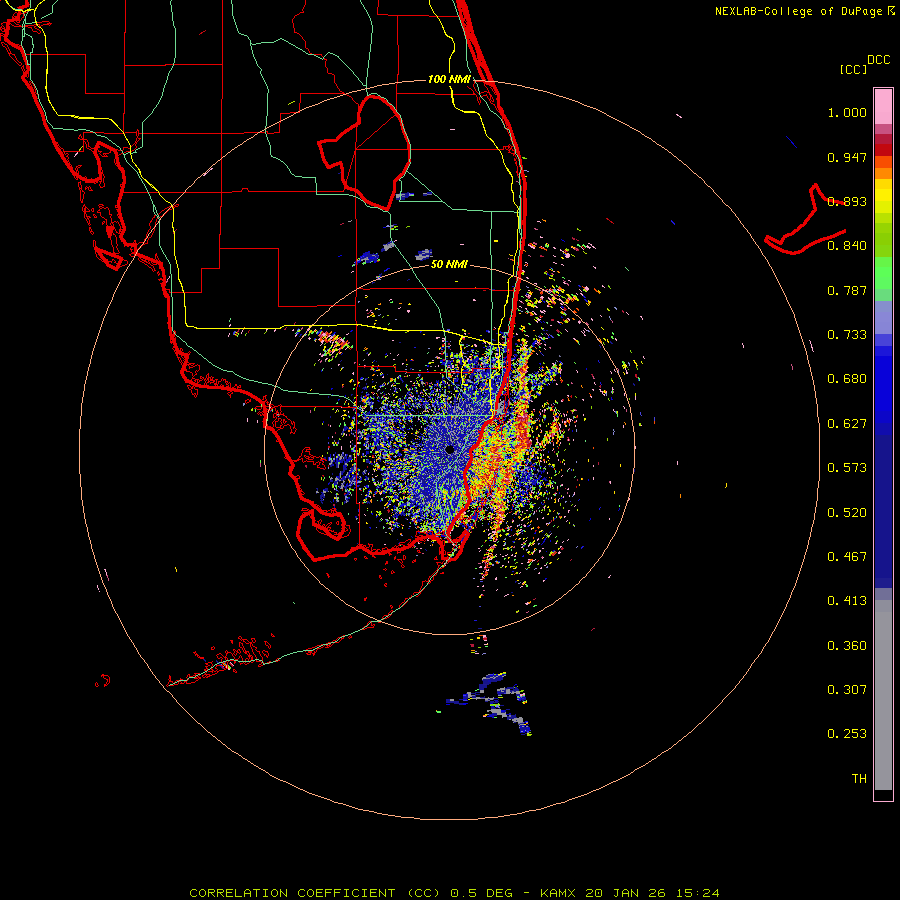Click the 0.520 scale label

[847, 513]
